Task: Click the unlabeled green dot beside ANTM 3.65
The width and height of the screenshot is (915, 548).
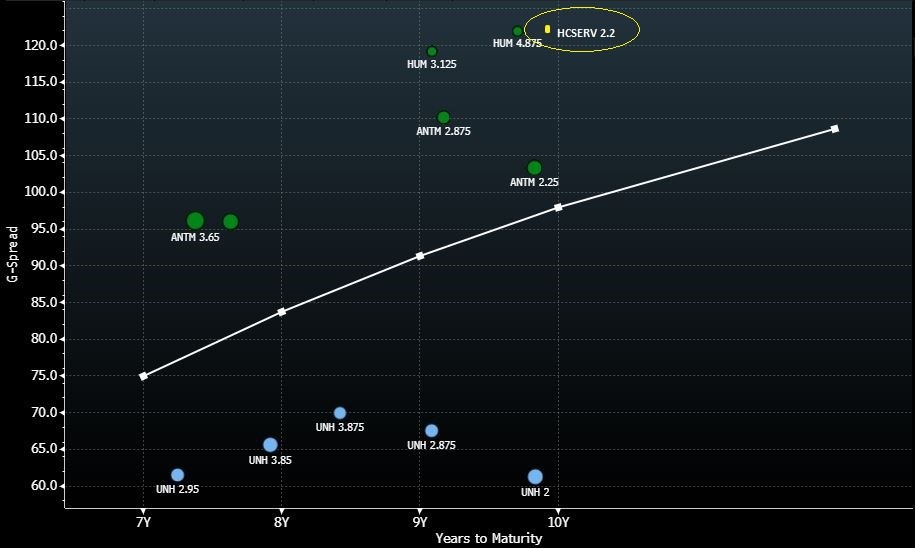Action: pos(230,222)
